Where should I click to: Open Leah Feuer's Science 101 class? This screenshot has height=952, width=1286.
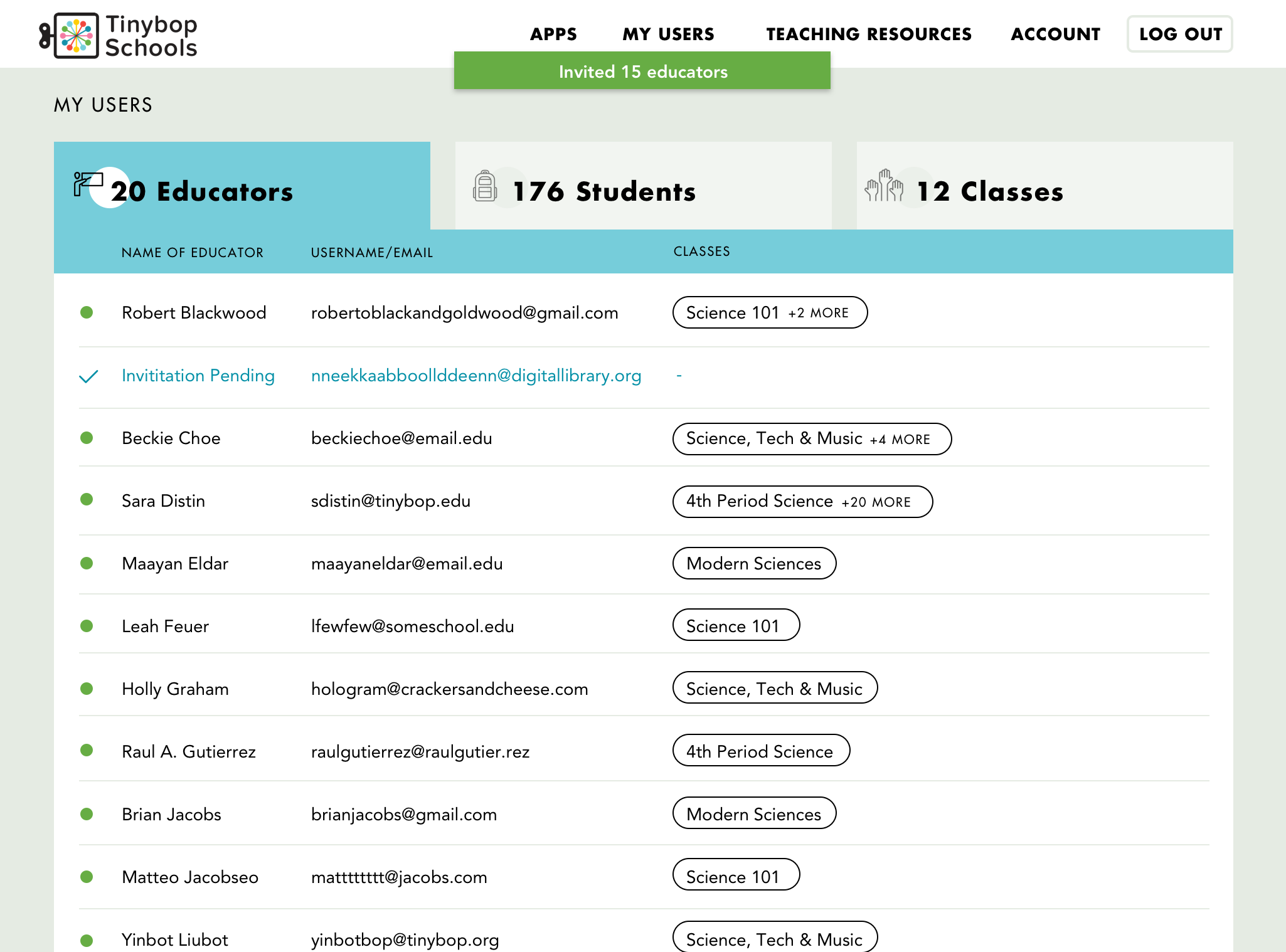point(736,625)
